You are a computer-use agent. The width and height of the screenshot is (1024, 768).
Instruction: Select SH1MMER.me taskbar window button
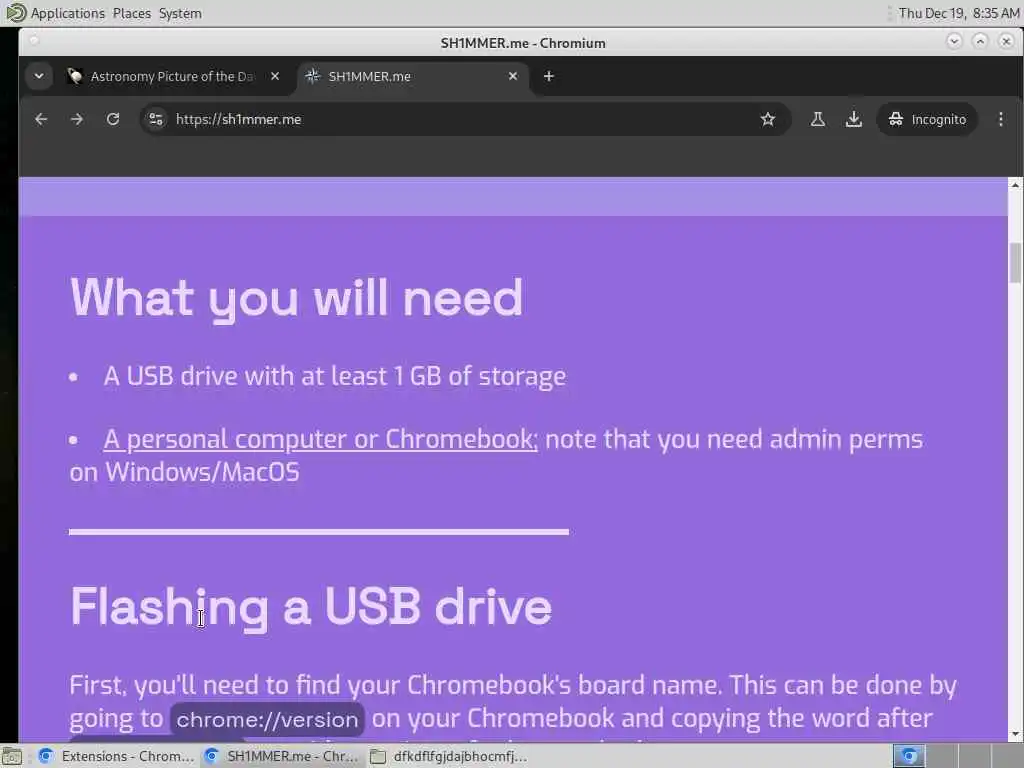coord(281,756)
